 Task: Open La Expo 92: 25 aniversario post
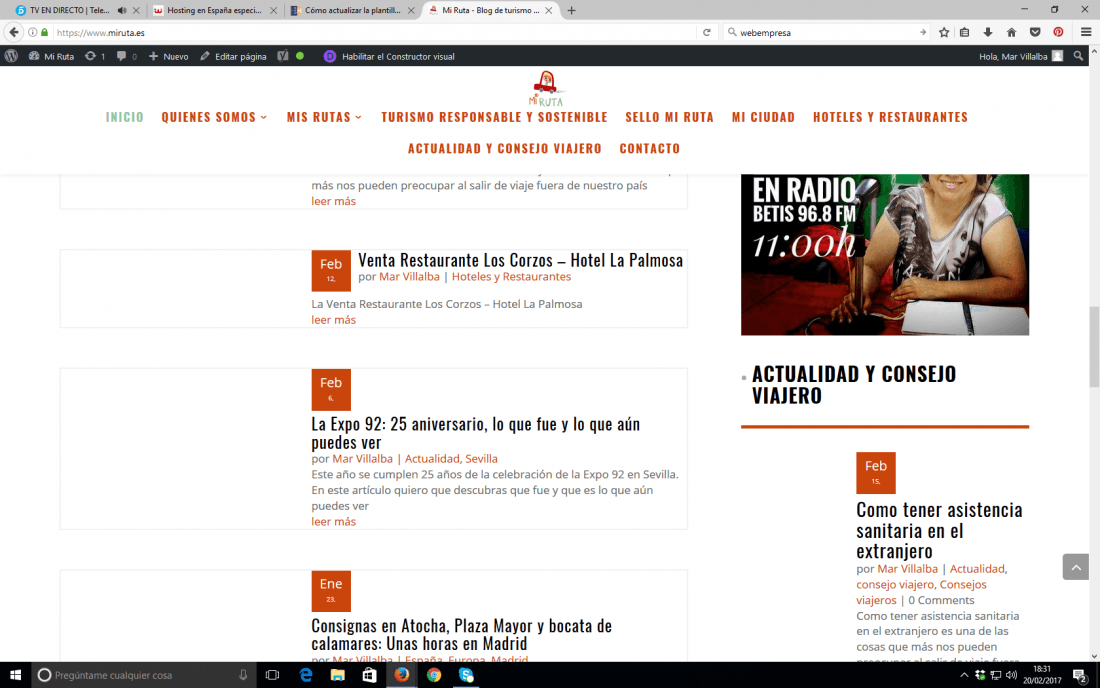pos(476,433)
